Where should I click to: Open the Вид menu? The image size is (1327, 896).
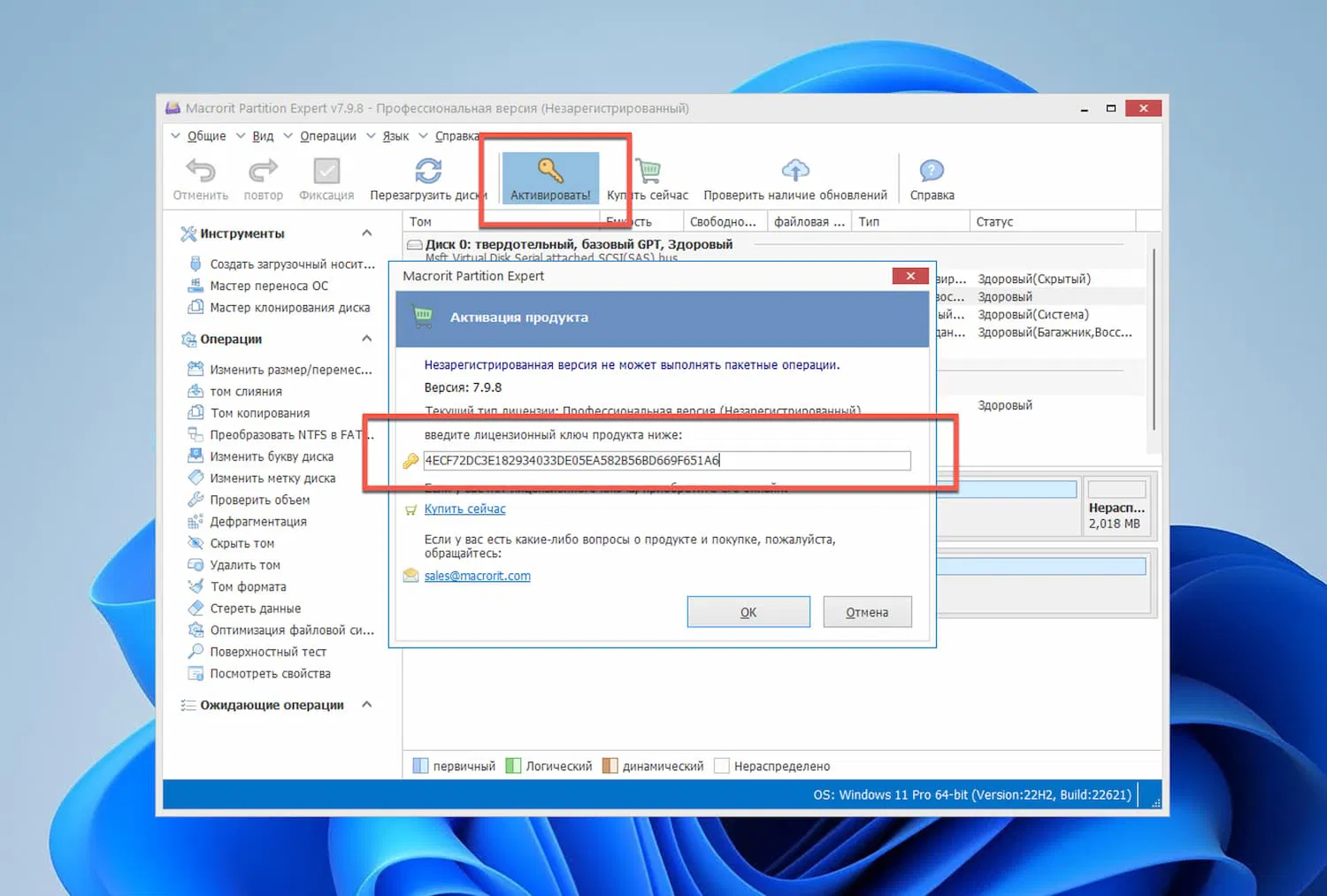[x=262, y=135]
